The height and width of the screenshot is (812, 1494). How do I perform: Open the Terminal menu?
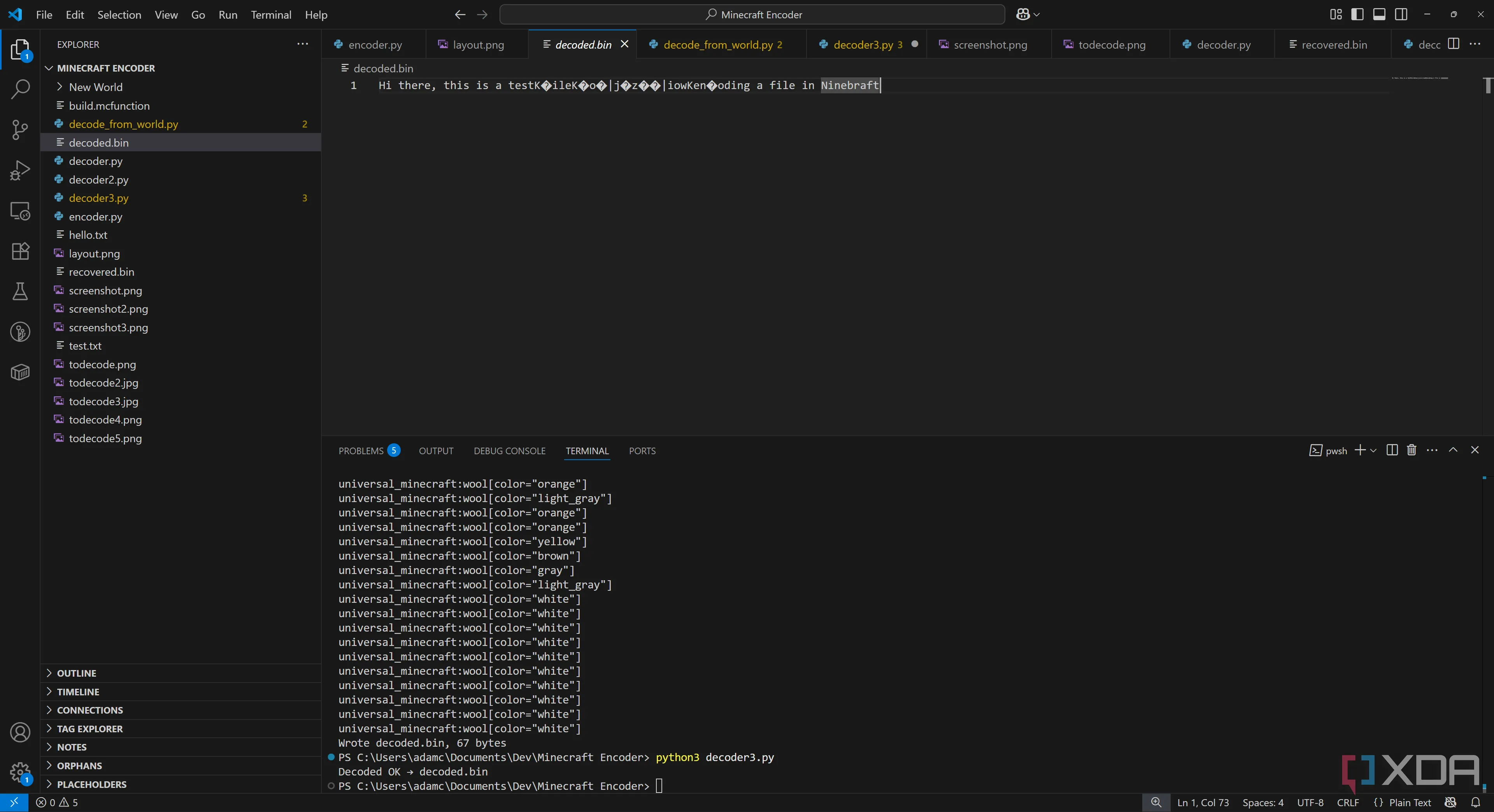point(271,14)
